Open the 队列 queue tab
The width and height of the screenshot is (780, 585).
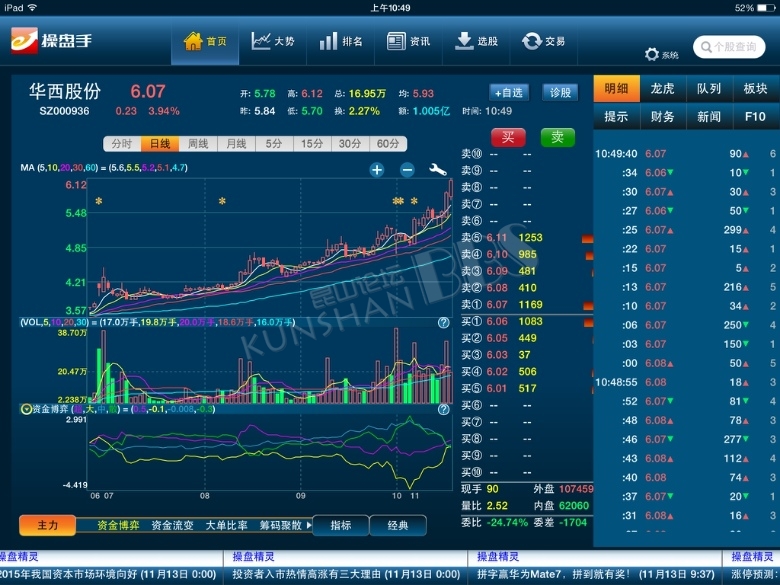[x=709, y=89]
